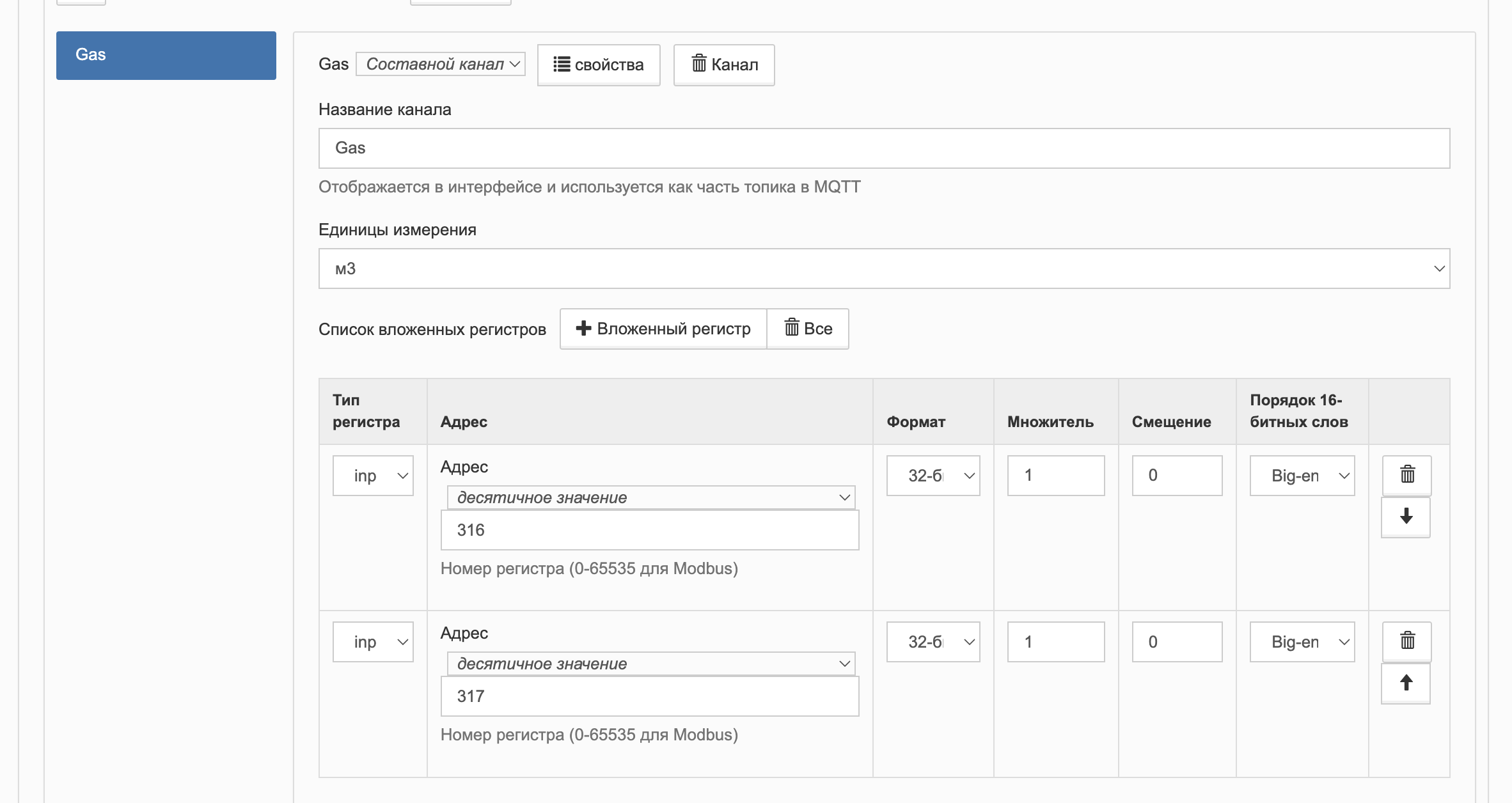Click the 'Отображается в интерфейсе' hint text
This screenshot has width=1512, height=803.
tap(590, 187)
